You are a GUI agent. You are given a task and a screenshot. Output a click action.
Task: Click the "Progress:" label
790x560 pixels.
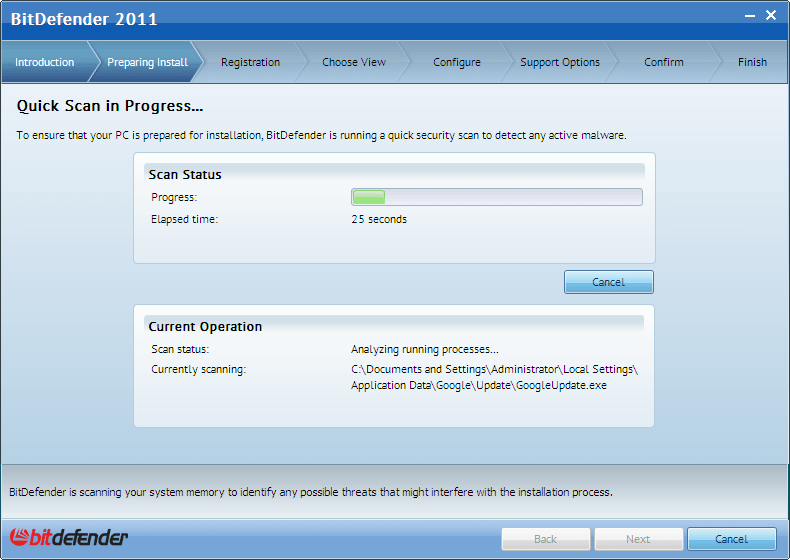click(174, 197)
